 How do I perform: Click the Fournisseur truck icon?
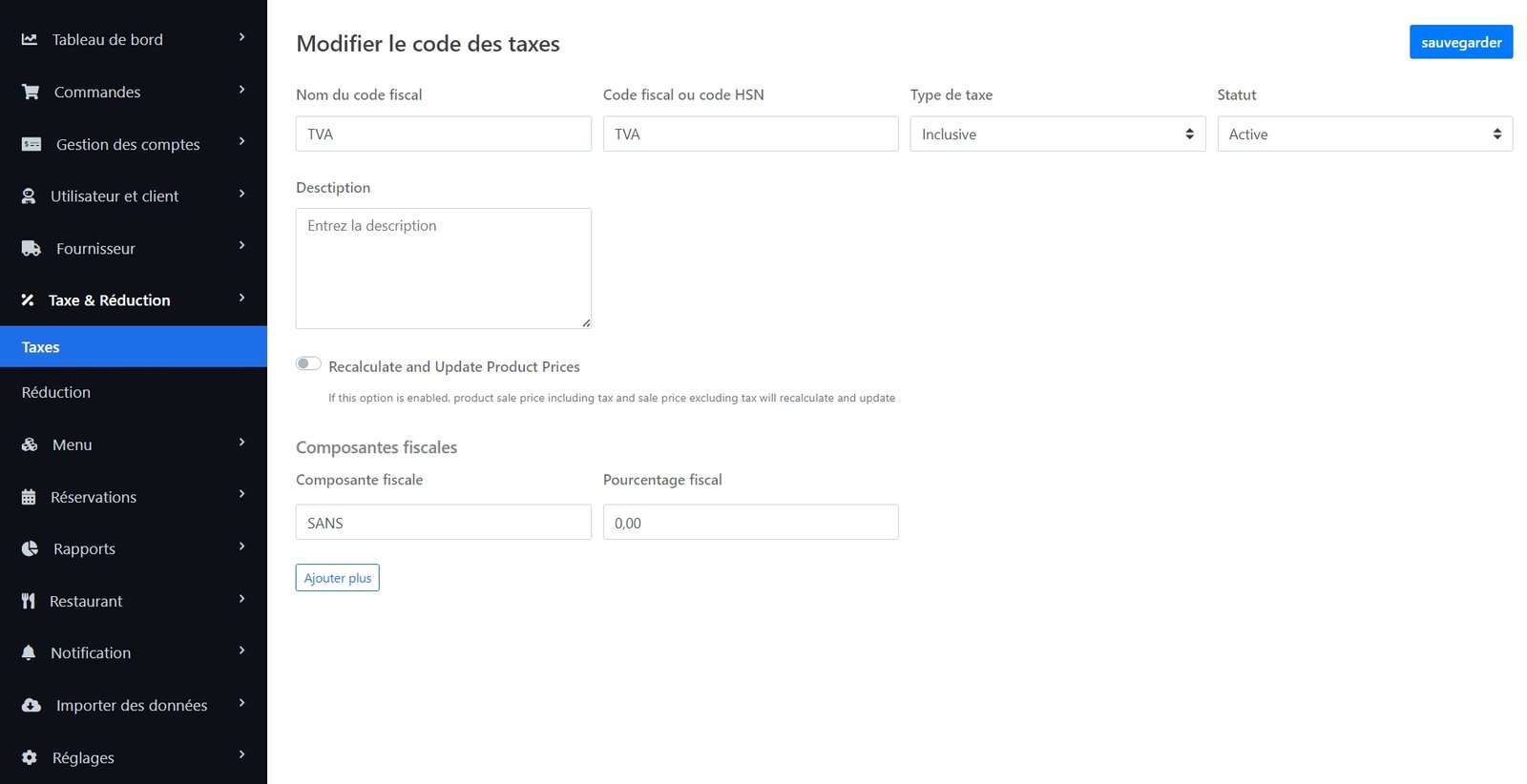click(31, 248)
